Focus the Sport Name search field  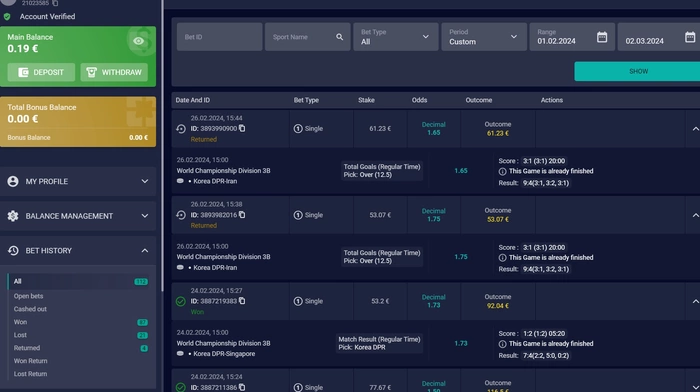[307, 37]
